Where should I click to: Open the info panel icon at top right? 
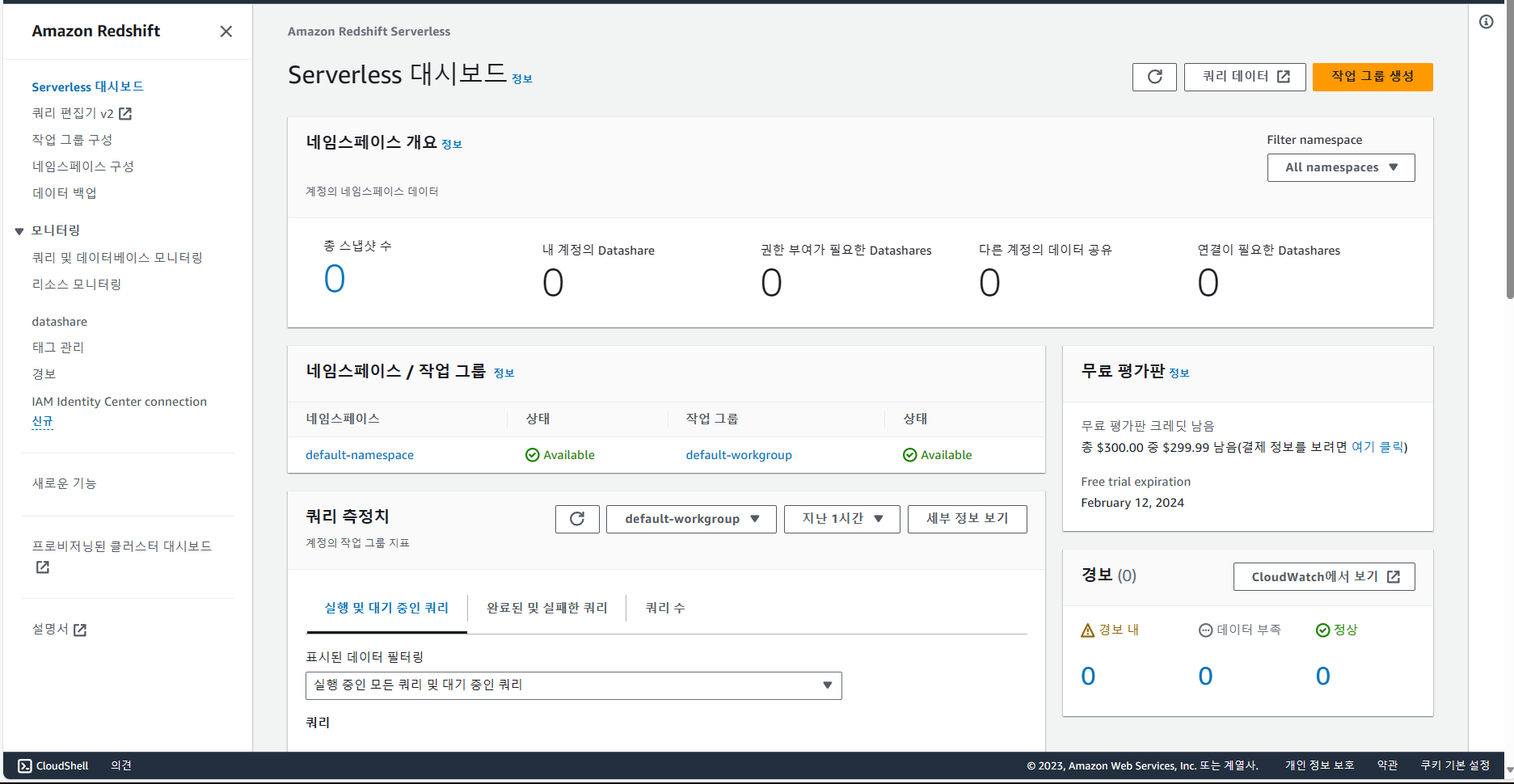[1487, 22]
